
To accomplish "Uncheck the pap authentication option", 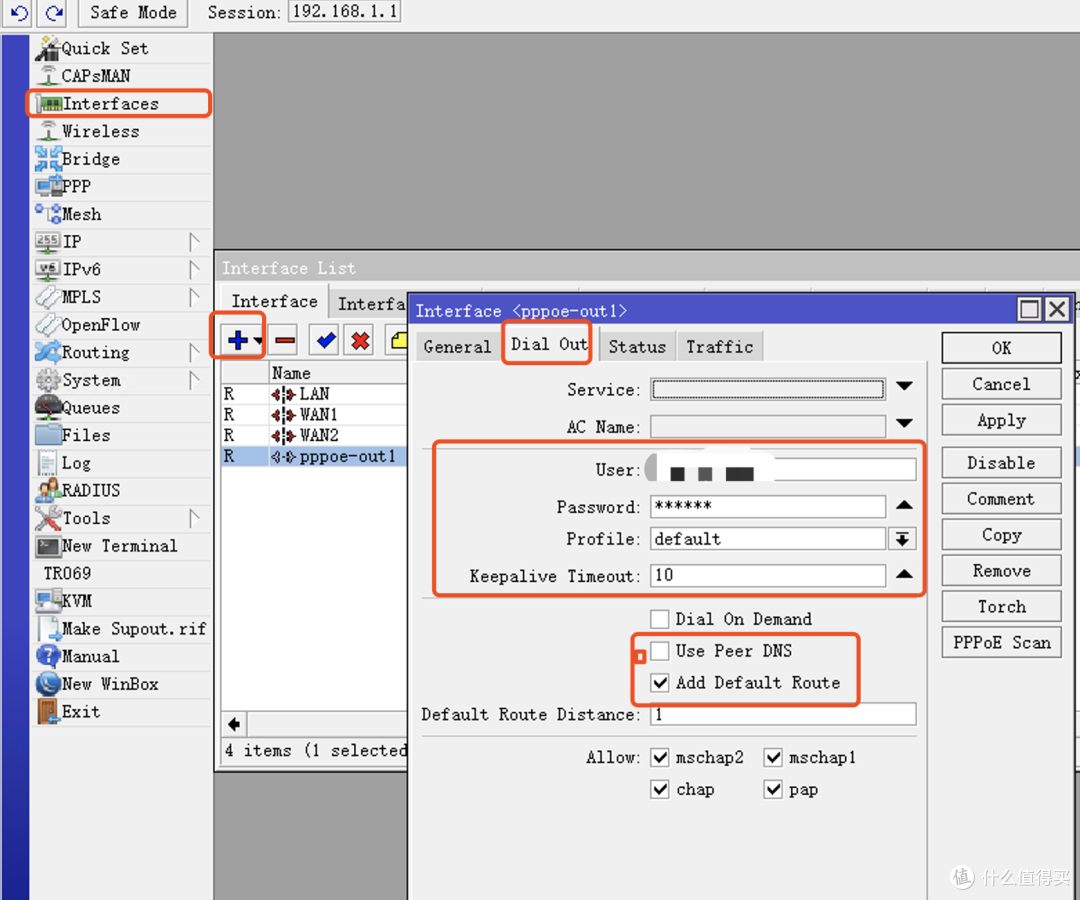I will point(774,789).
